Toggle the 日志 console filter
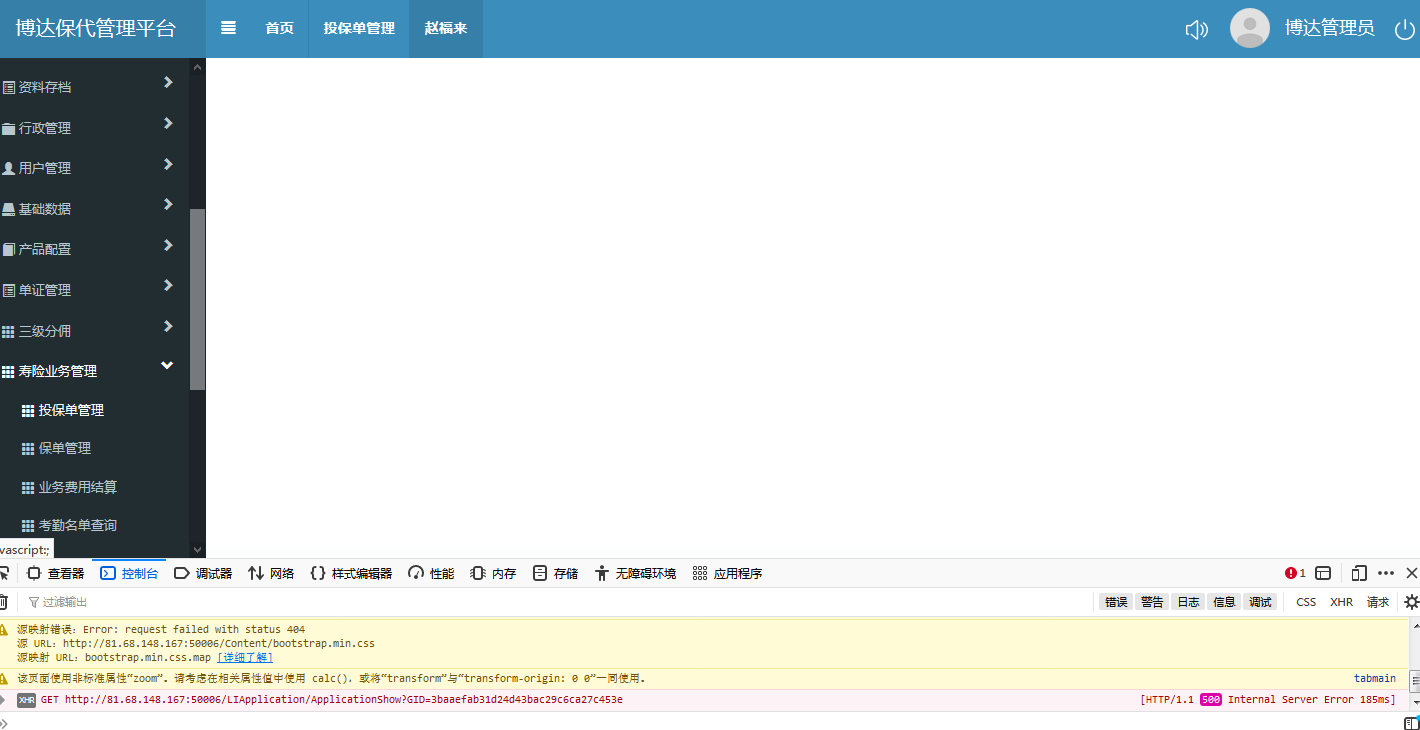The image size is (1420, 730). point(1188,602)
